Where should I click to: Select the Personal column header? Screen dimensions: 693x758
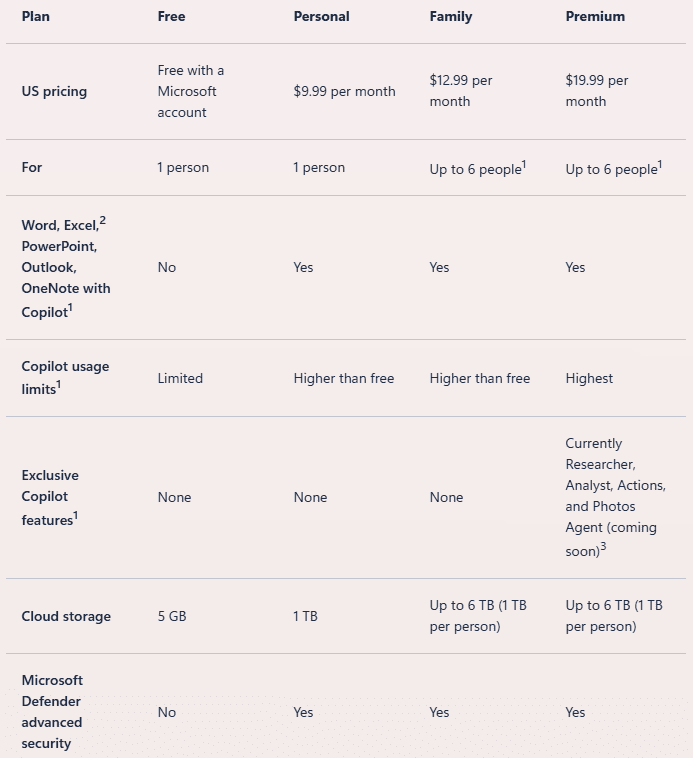(x=321, y=16)
